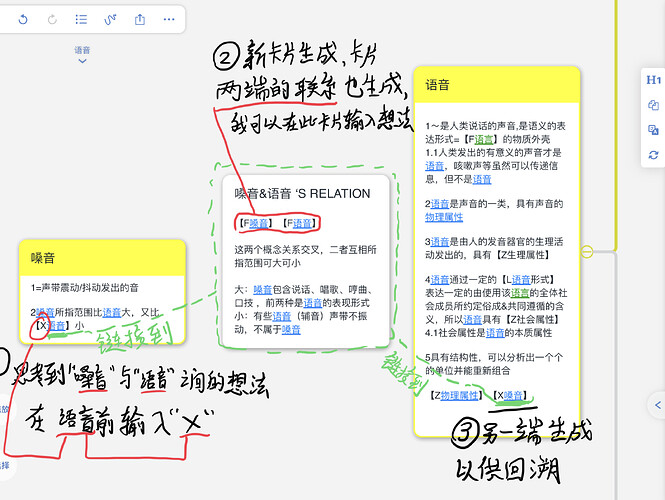665x500 pixels.
Task: Click text "1.1人类发出的有意义的声音才是"
Action: tap(493, 153)
